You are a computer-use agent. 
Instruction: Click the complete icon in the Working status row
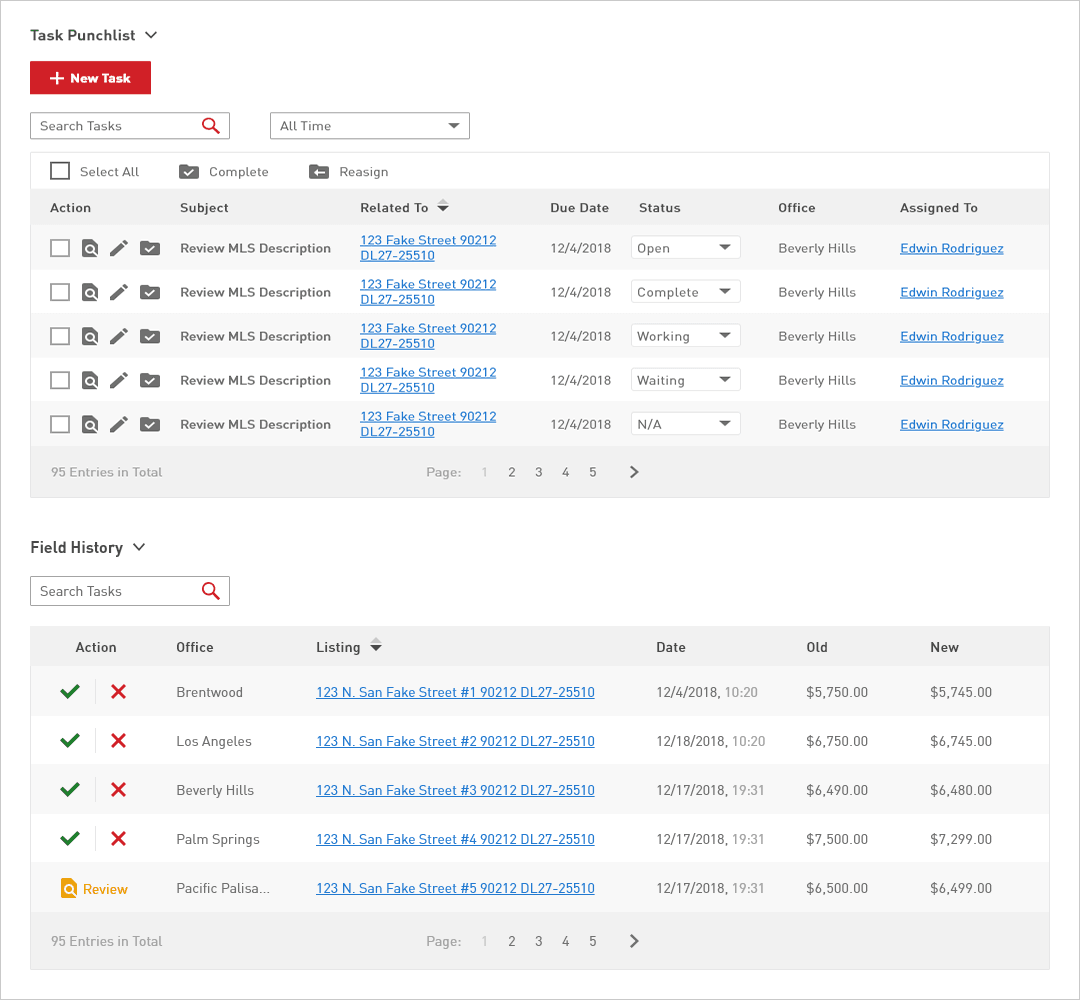point(150,336)
